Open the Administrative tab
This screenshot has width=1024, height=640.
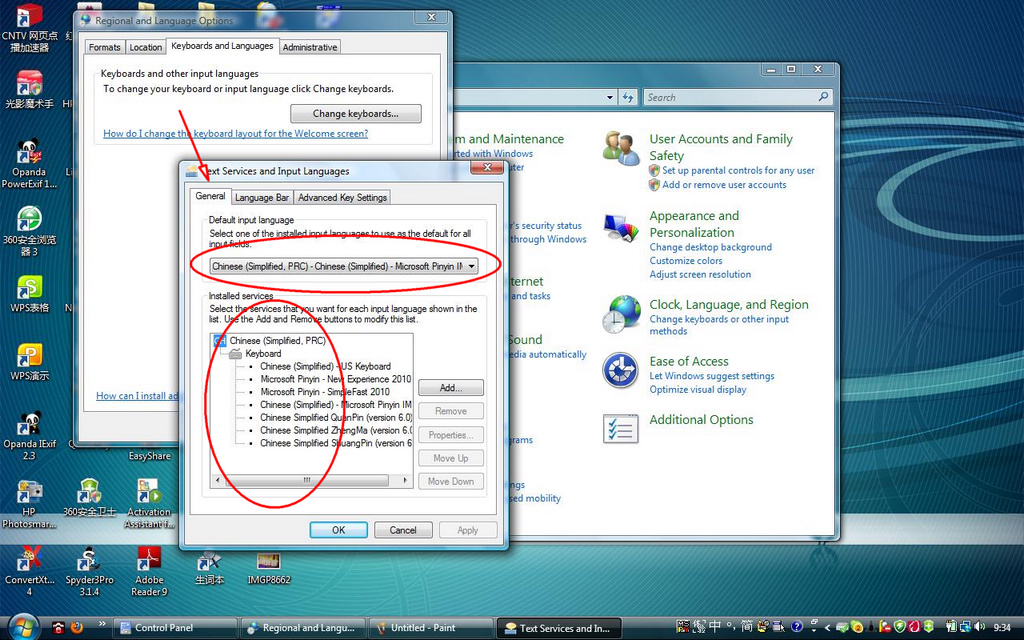click(x=310, y=47)
